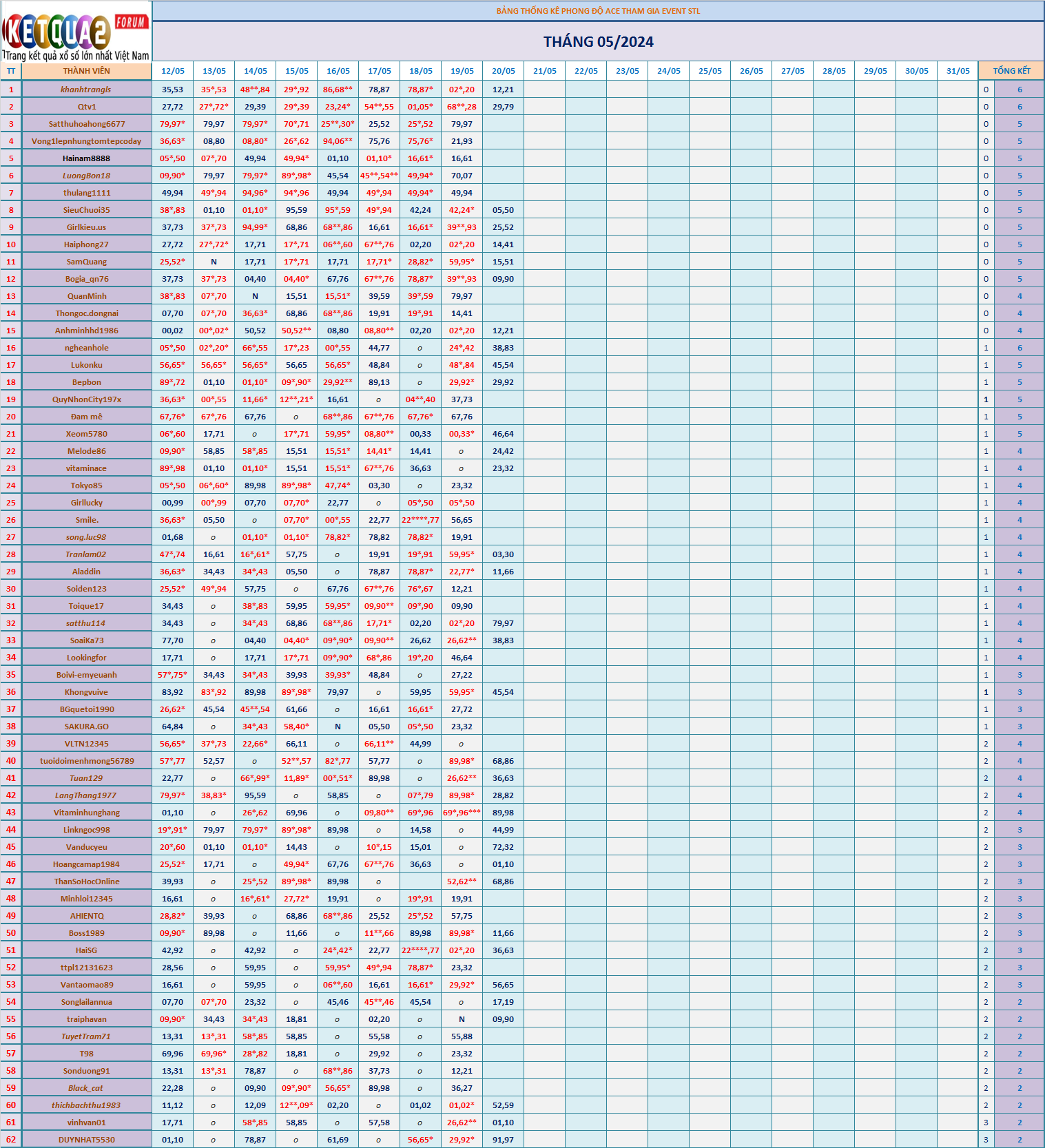
Task: Click the KETQUA2 Forum logo
Action: [x=76, y=32]
